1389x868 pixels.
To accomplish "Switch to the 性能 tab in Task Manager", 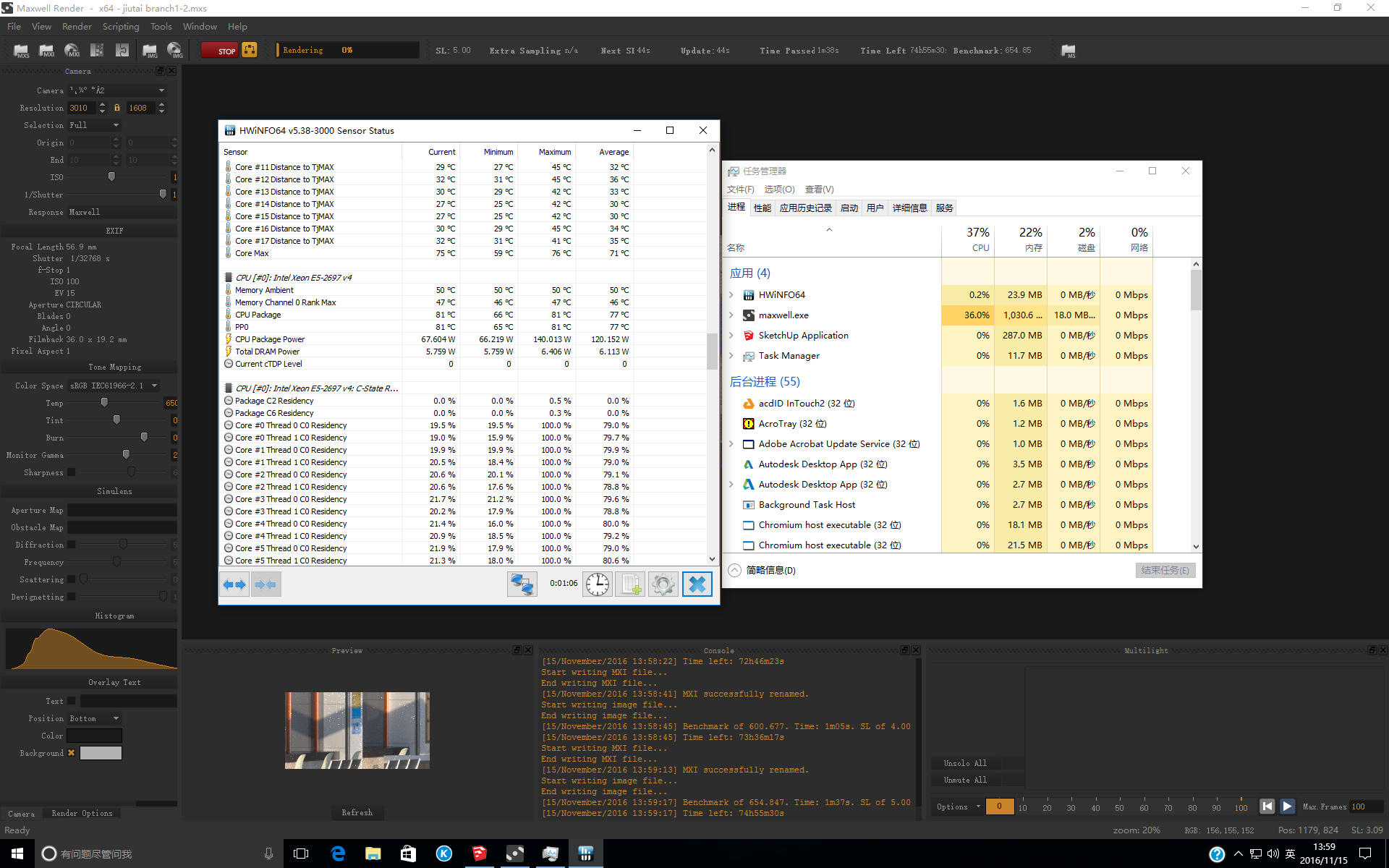I will click(763, 208).
